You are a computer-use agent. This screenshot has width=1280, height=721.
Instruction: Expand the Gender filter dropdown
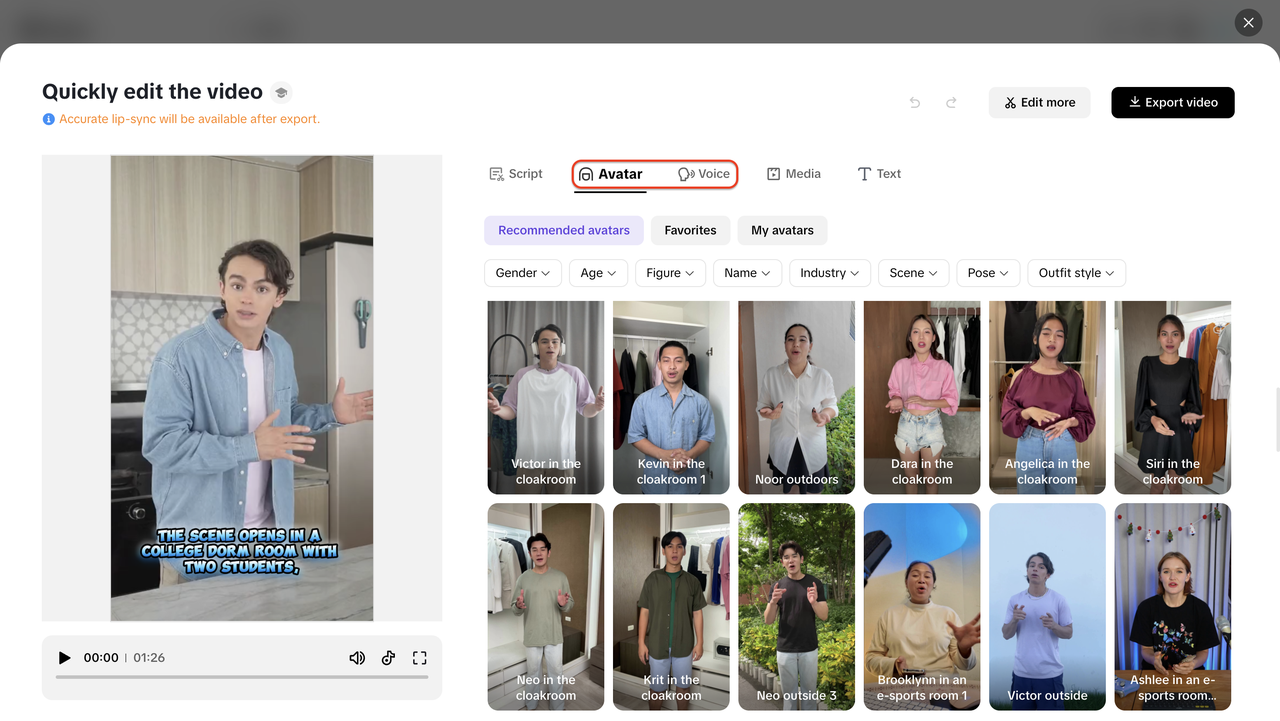[523, 273]
